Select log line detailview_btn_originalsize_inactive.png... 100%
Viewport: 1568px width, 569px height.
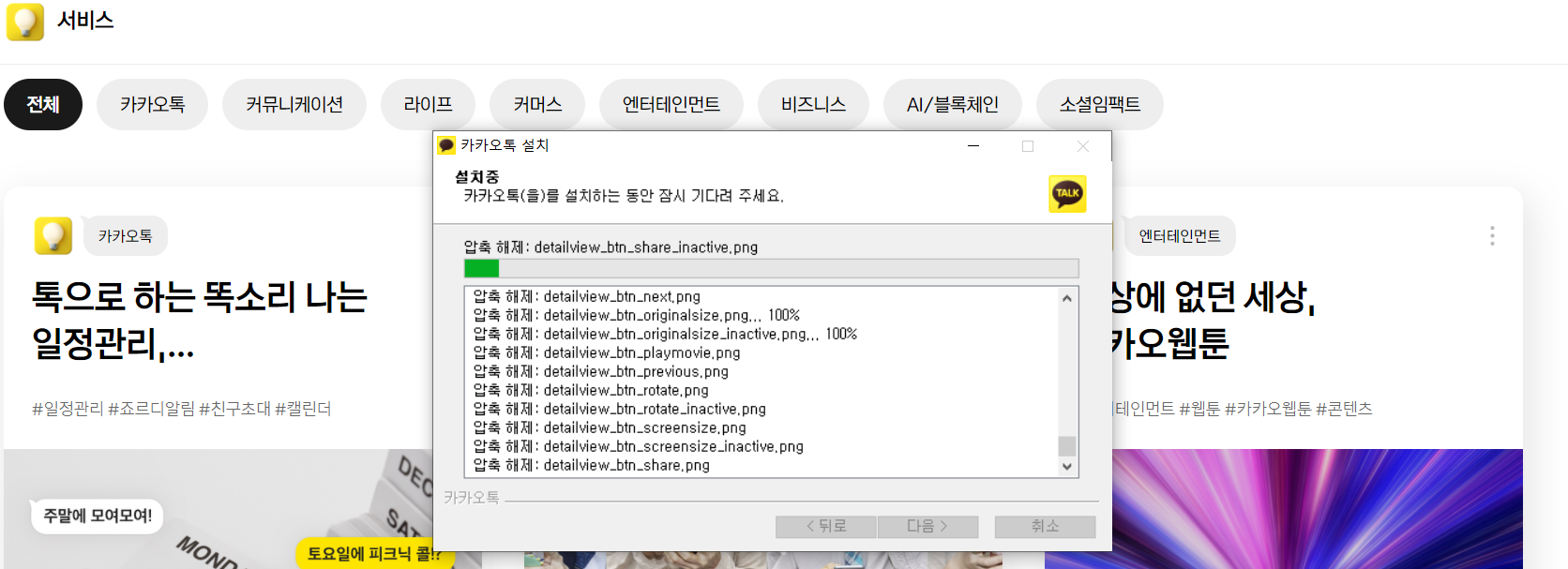pos(665,334)
